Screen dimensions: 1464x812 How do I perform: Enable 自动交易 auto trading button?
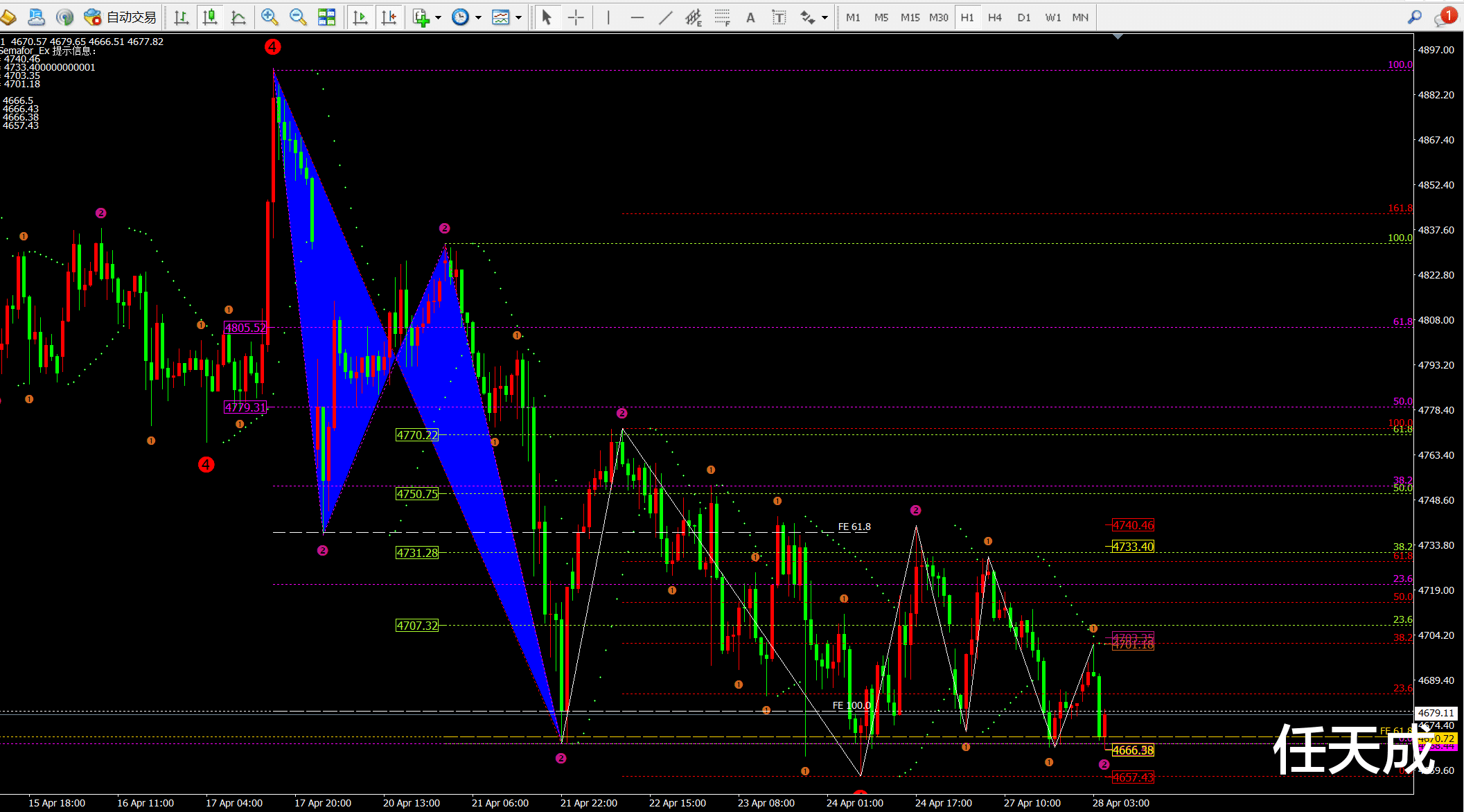click(121, 17)
